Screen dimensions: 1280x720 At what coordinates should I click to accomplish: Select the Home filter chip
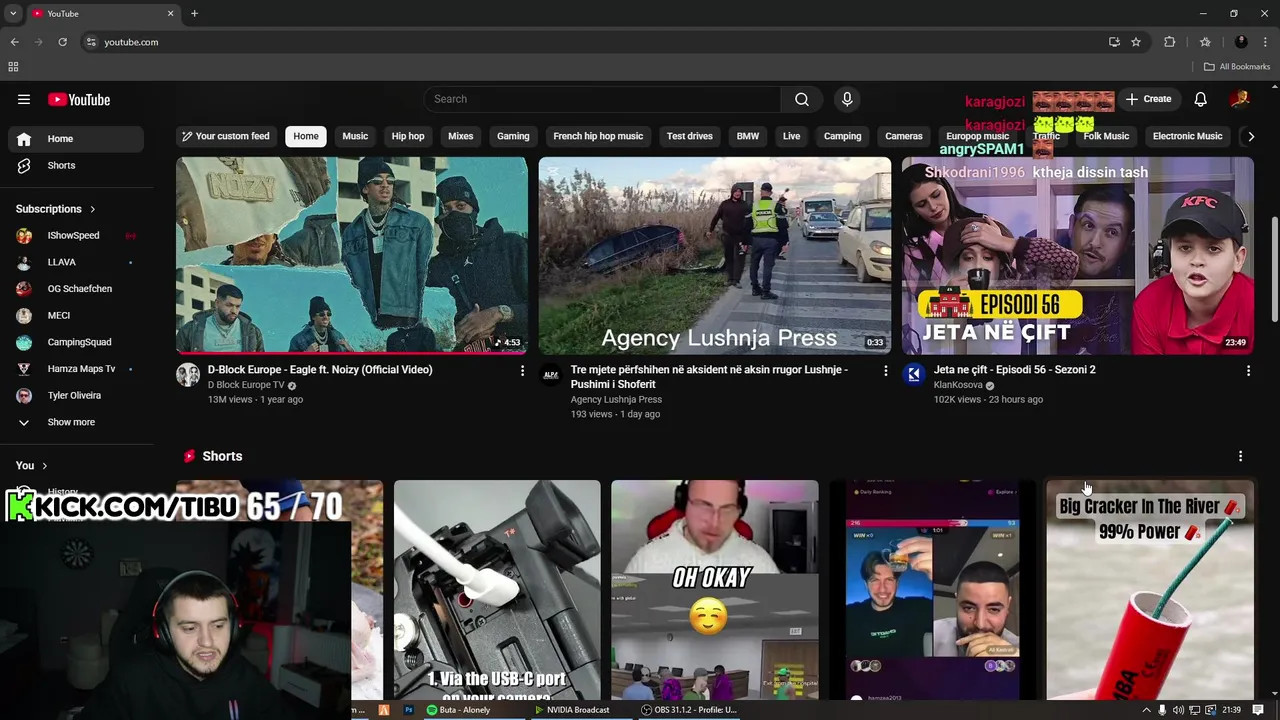click(306, 136)
